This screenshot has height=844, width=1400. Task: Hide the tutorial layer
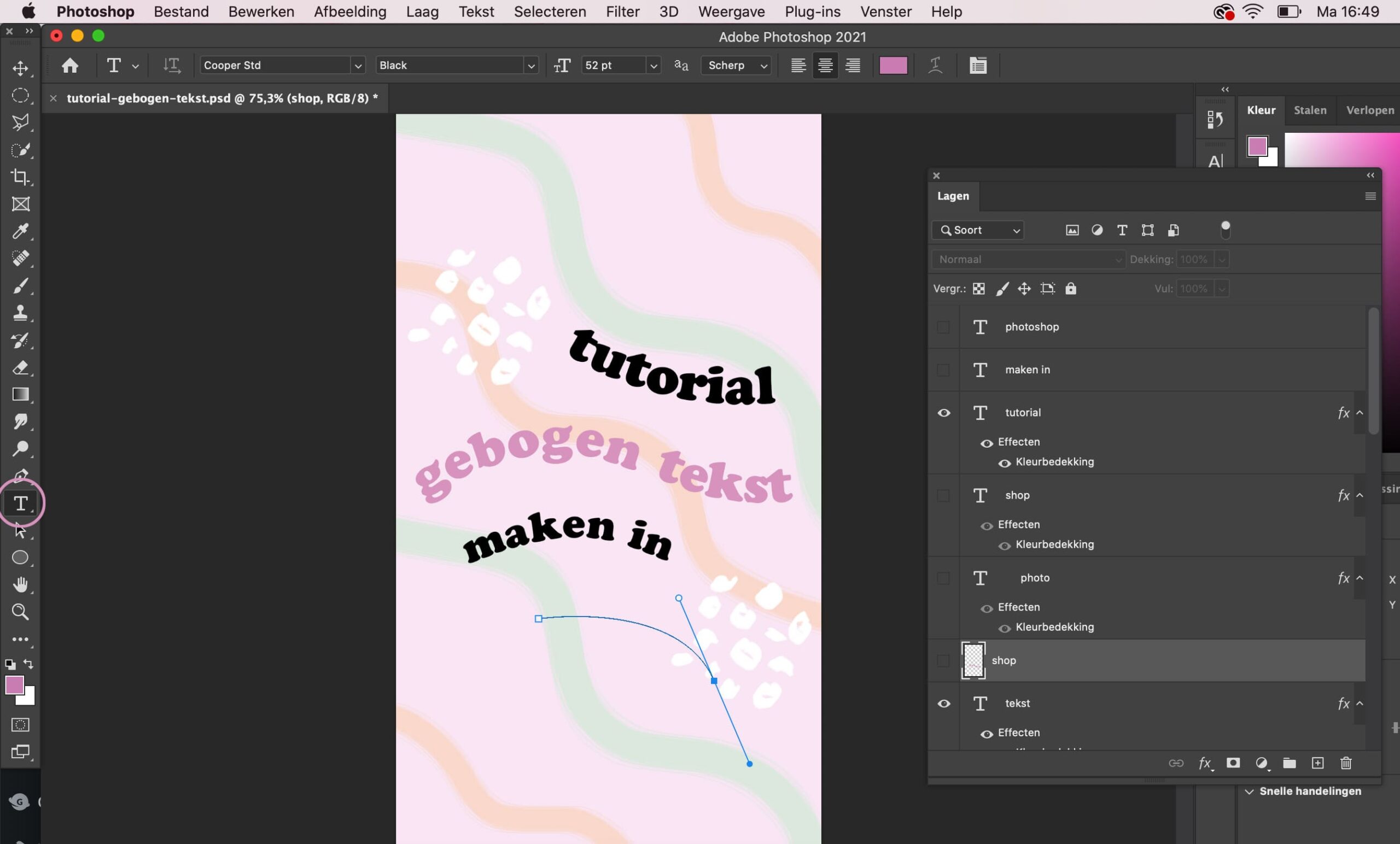[943, 413]
